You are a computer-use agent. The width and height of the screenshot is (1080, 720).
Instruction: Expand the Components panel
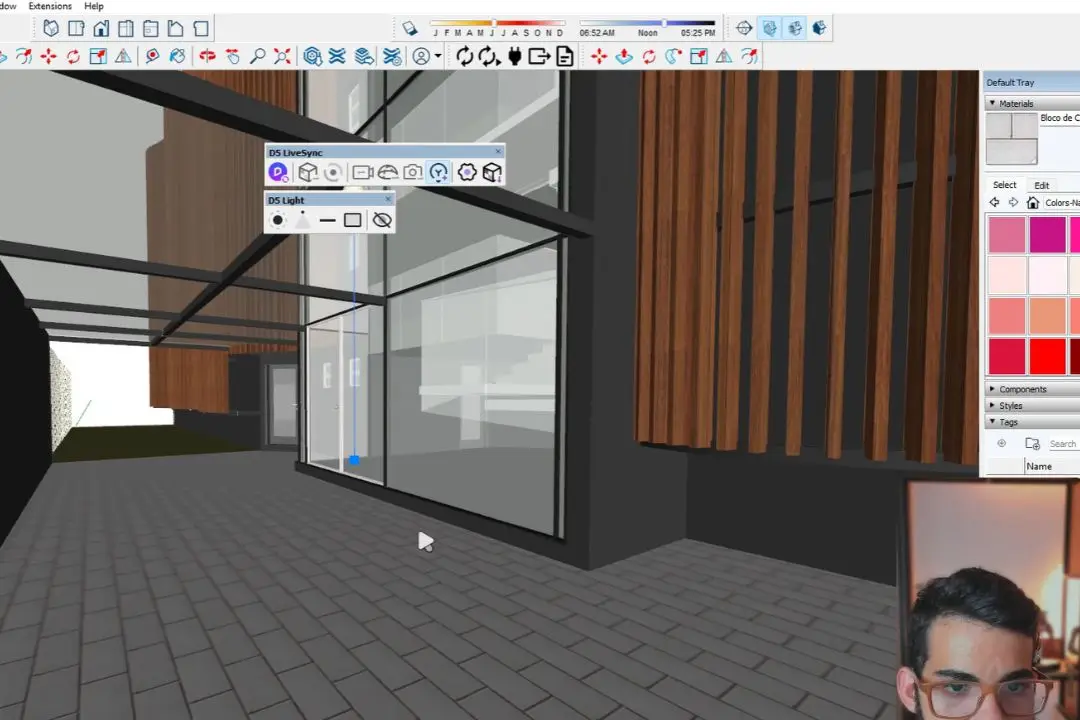(992, 389)
